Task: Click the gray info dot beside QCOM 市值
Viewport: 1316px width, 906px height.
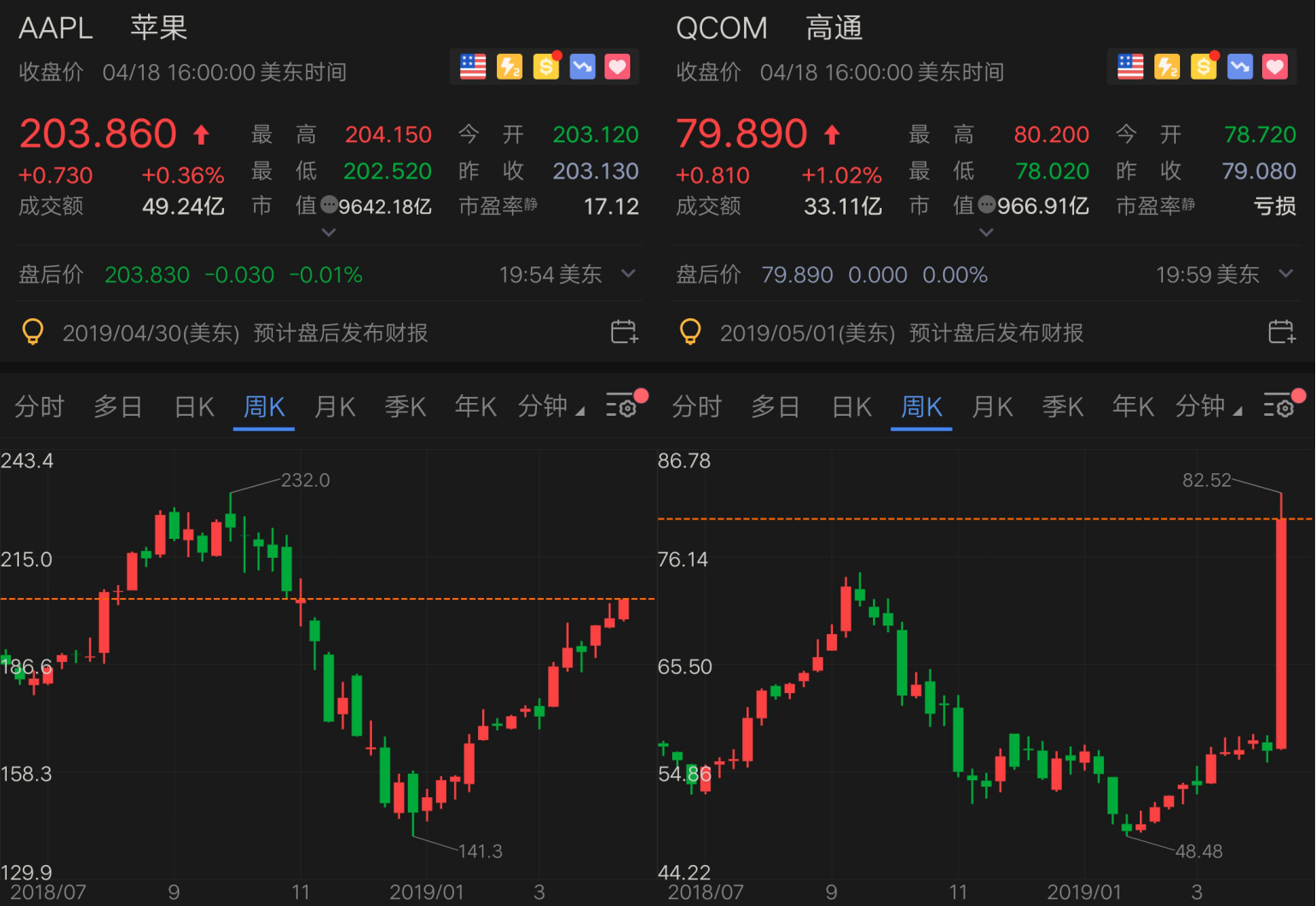Action: pos(987,204)
